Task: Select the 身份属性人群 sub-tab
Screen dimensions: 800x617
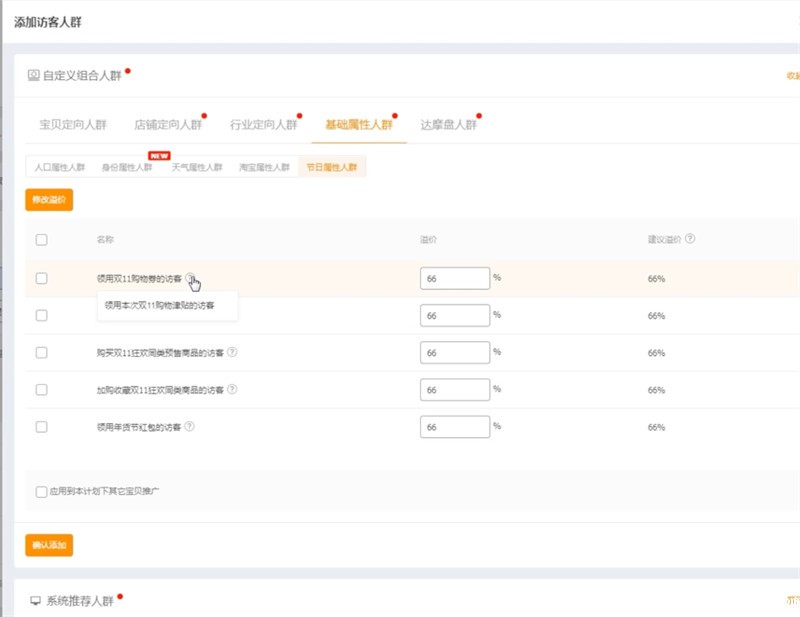Action: click(127, 167)
